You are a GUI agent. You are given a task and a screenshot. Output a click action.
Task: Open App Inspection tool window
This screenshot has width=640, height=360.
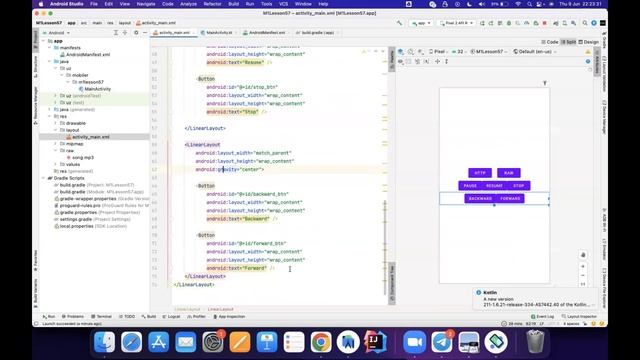point(229,317)
